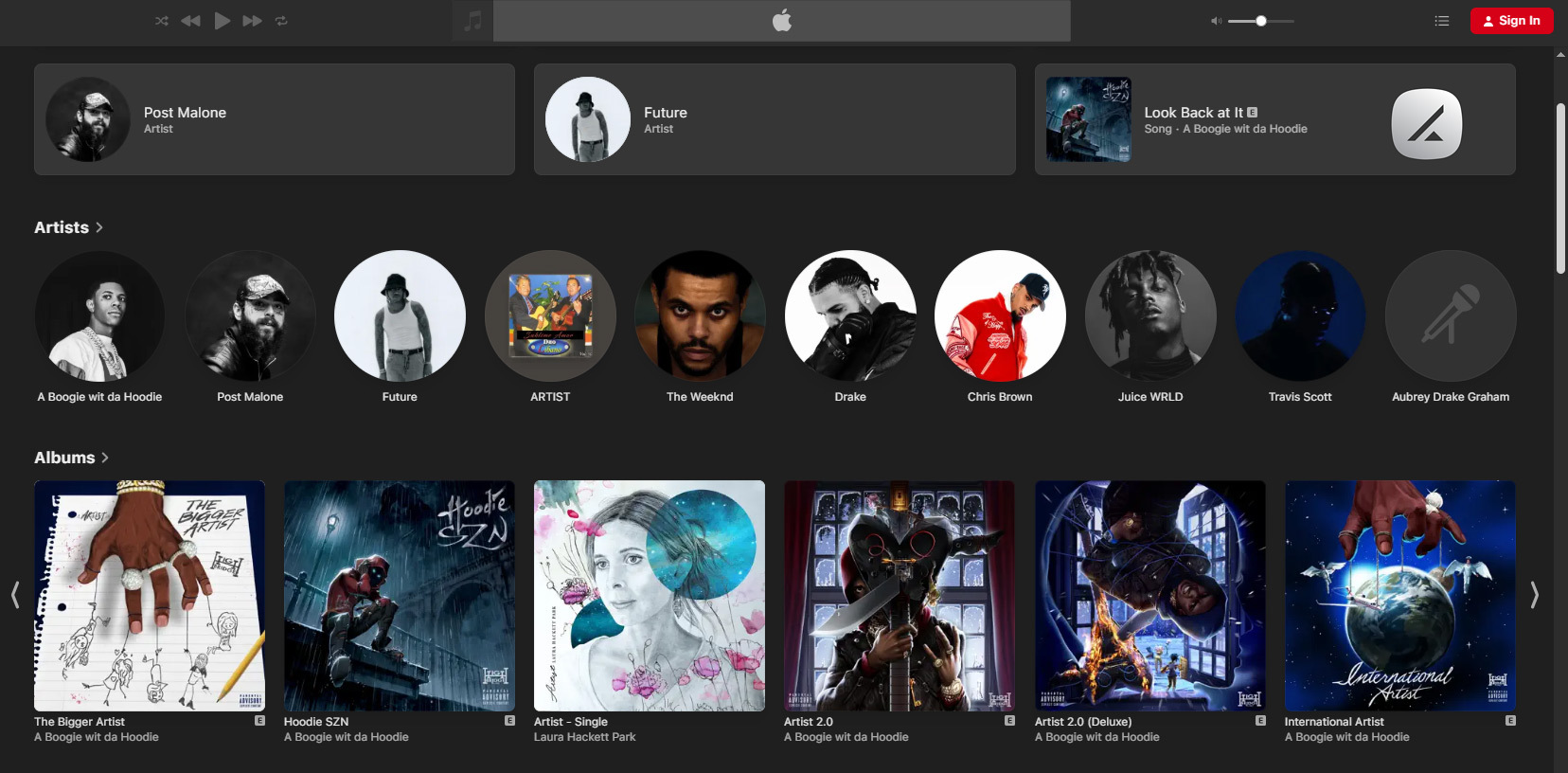The height and width of the screenshot is (773, 1568).
Task: Click the International Artist album title
Action: 1334,722
